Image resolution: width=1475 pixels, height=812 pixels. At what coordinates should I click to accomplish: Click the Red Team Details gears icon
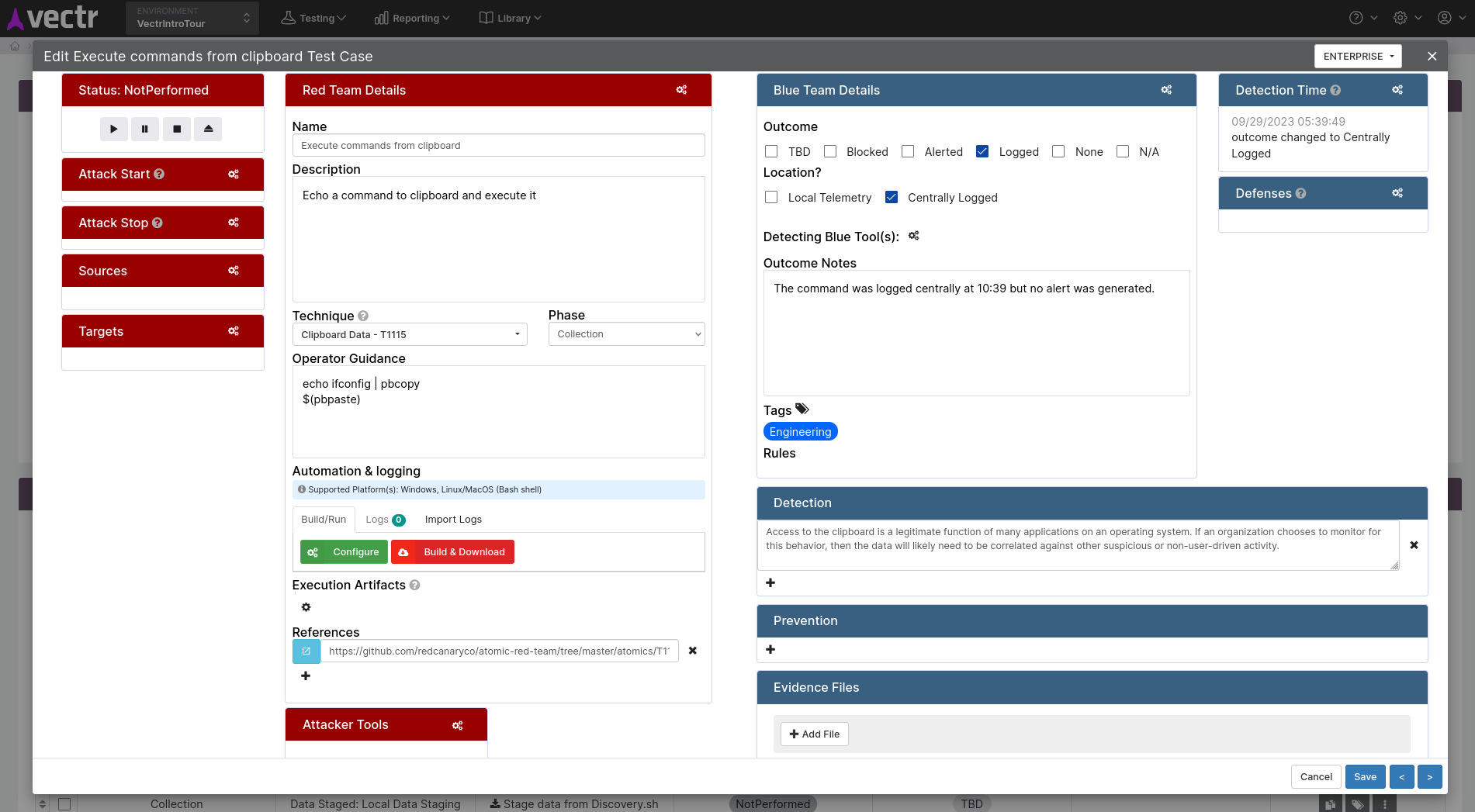pos(681,90)
